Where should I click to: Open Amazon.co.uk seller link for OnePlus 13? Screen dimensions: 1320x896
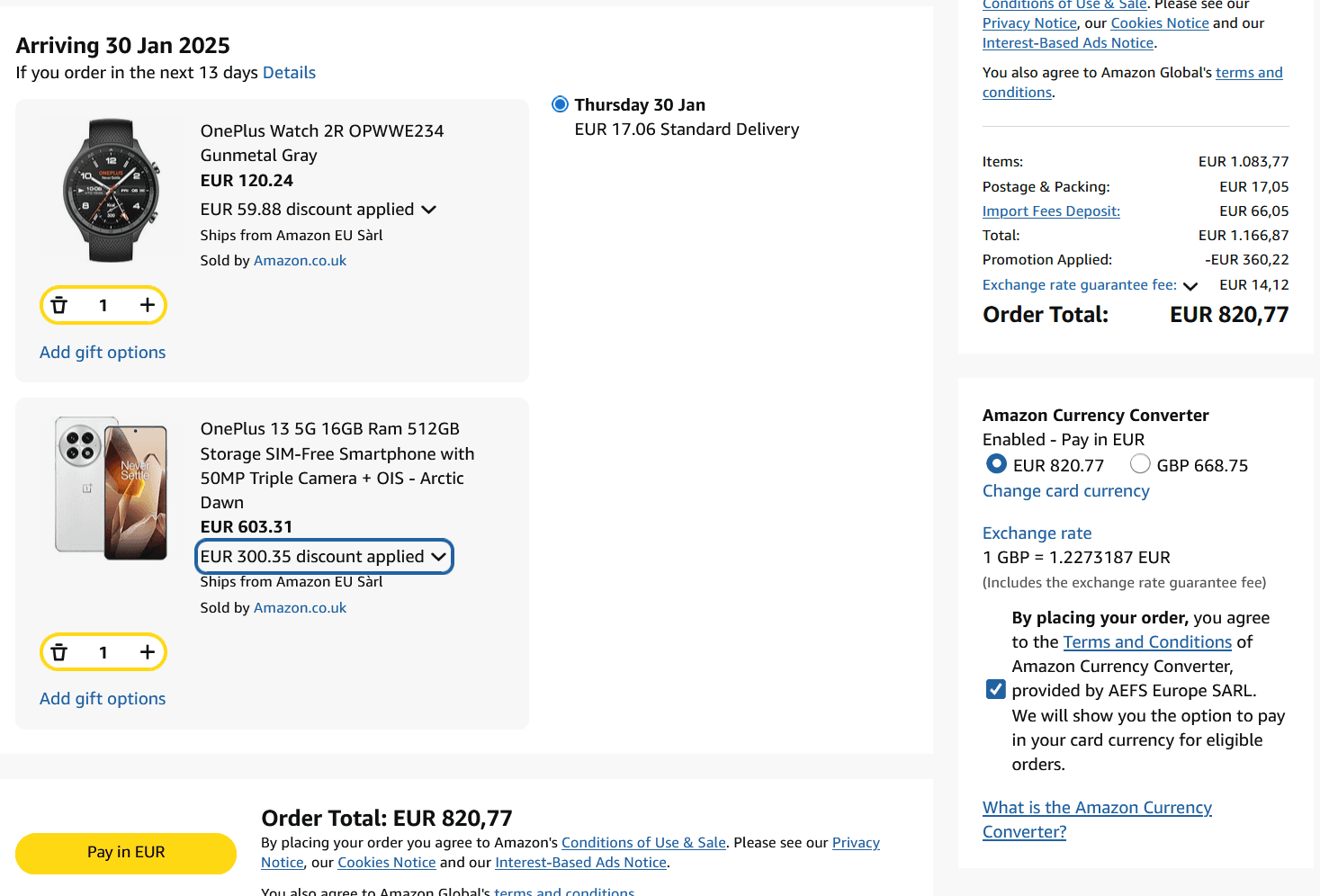tap(300, 608)
